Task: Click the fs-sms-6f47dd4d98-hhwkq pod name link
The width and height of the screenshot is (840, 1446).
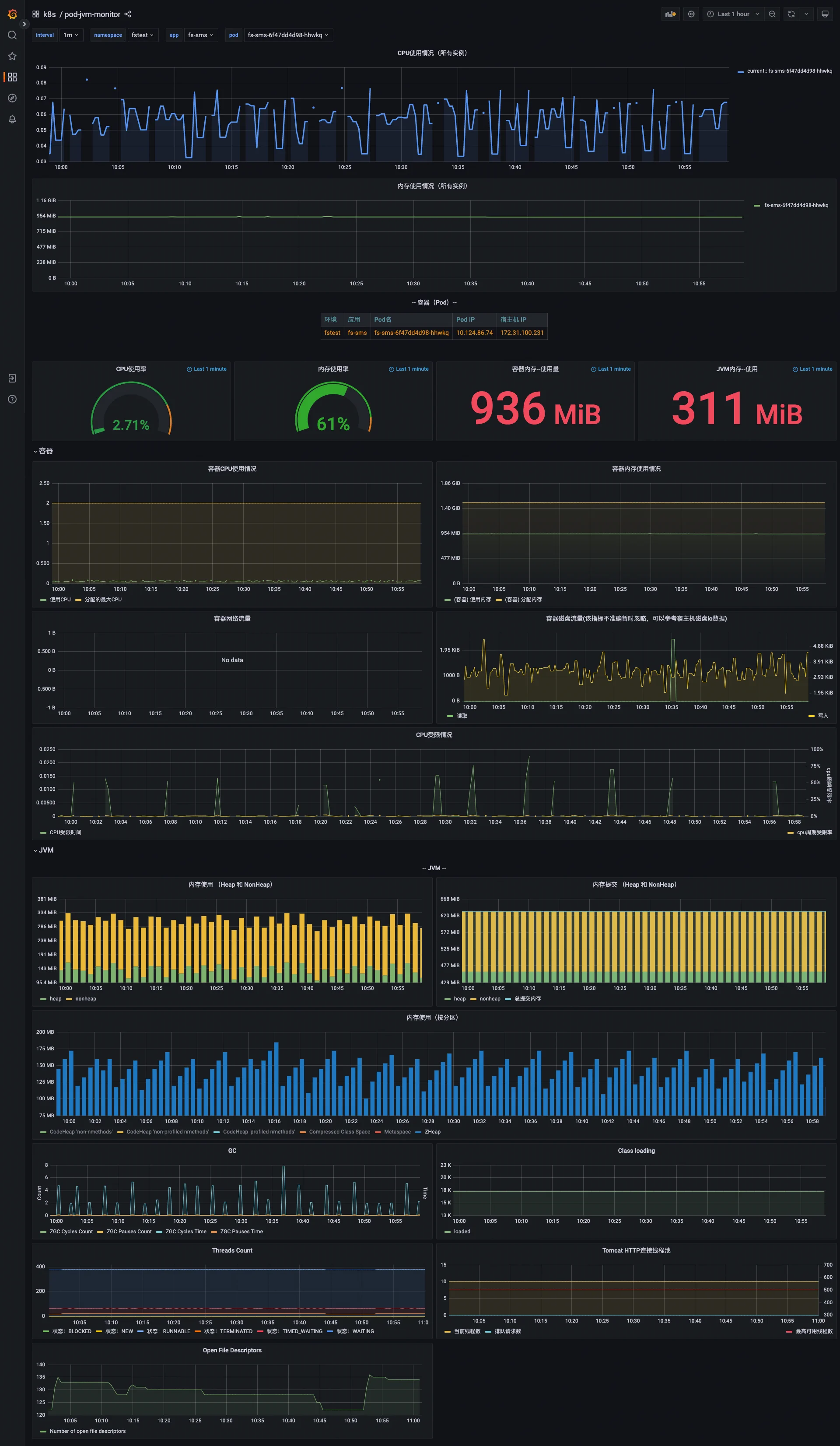Action: 411,333
